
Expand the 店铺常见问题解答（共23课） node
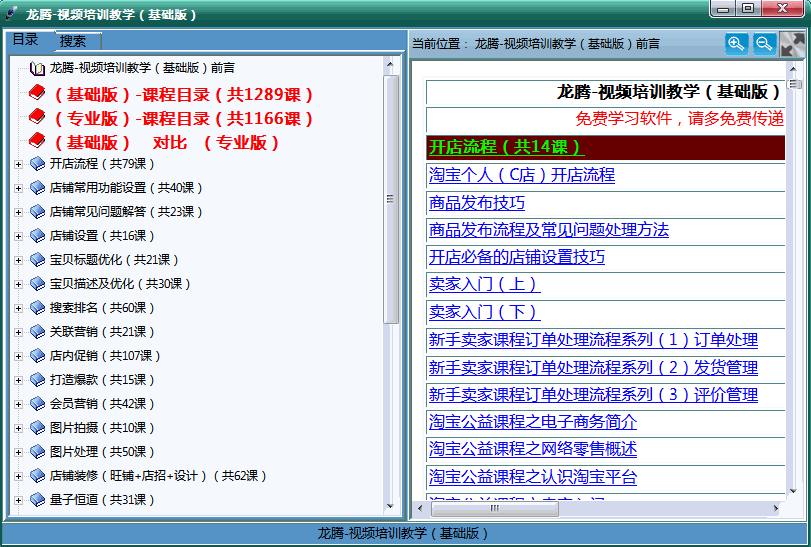point(19,212)
